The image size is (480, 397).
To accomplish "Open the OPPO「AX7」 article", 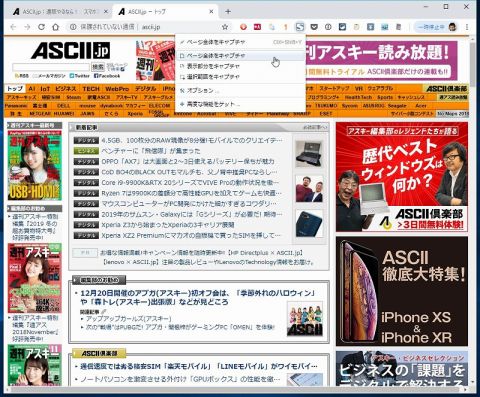I will pos(188,161).
